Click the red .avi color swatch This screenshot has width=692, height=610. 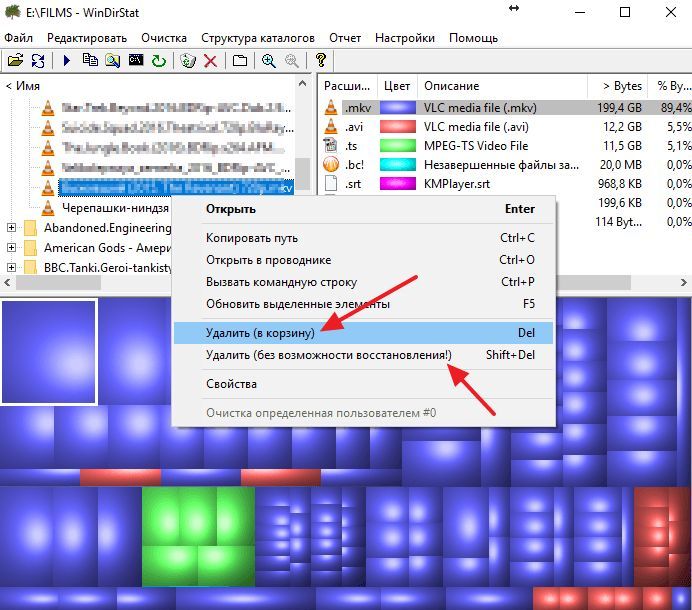(398, 127)
